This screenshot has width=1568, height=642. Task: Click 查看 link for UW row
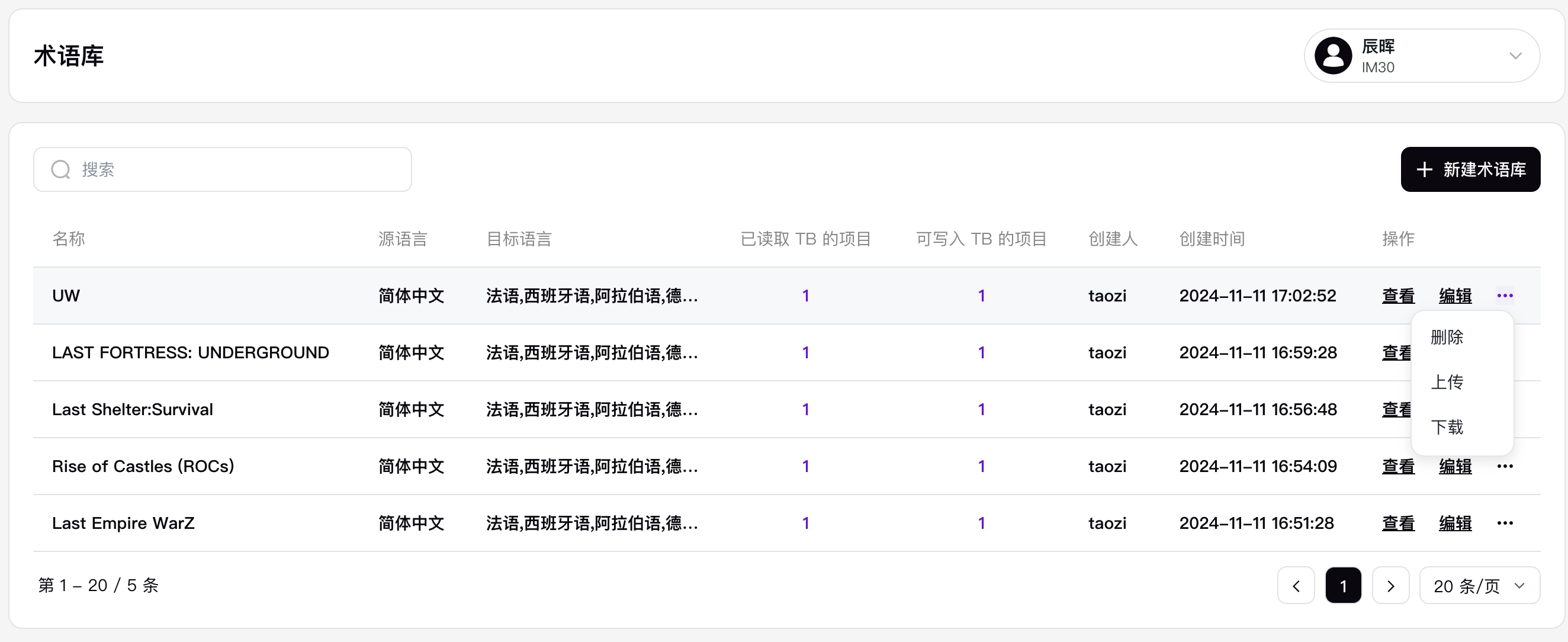tap(1398, 296)
